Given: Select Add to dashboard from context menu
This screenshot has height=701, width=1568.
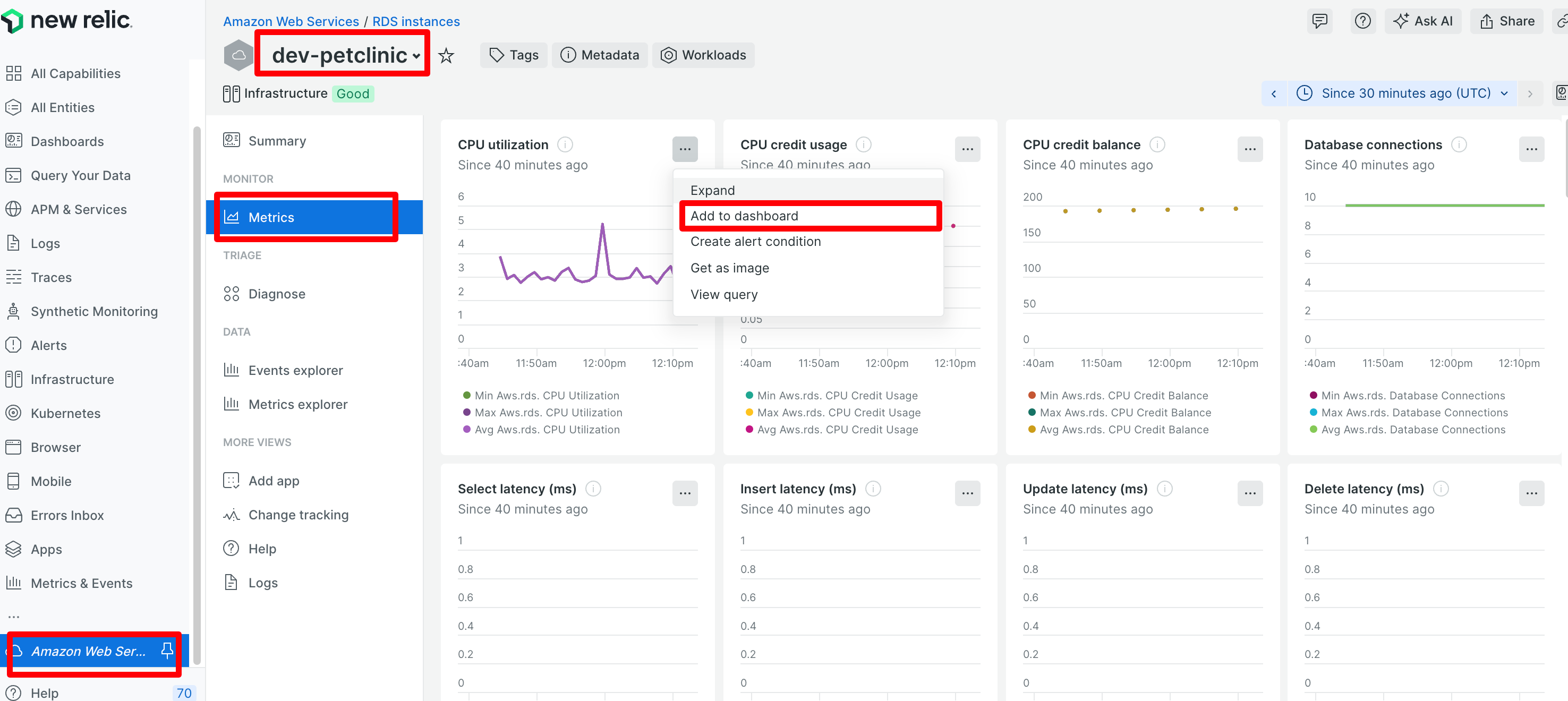Looking at the screenshot, I should pyautogui.click(x=744, y=216).
